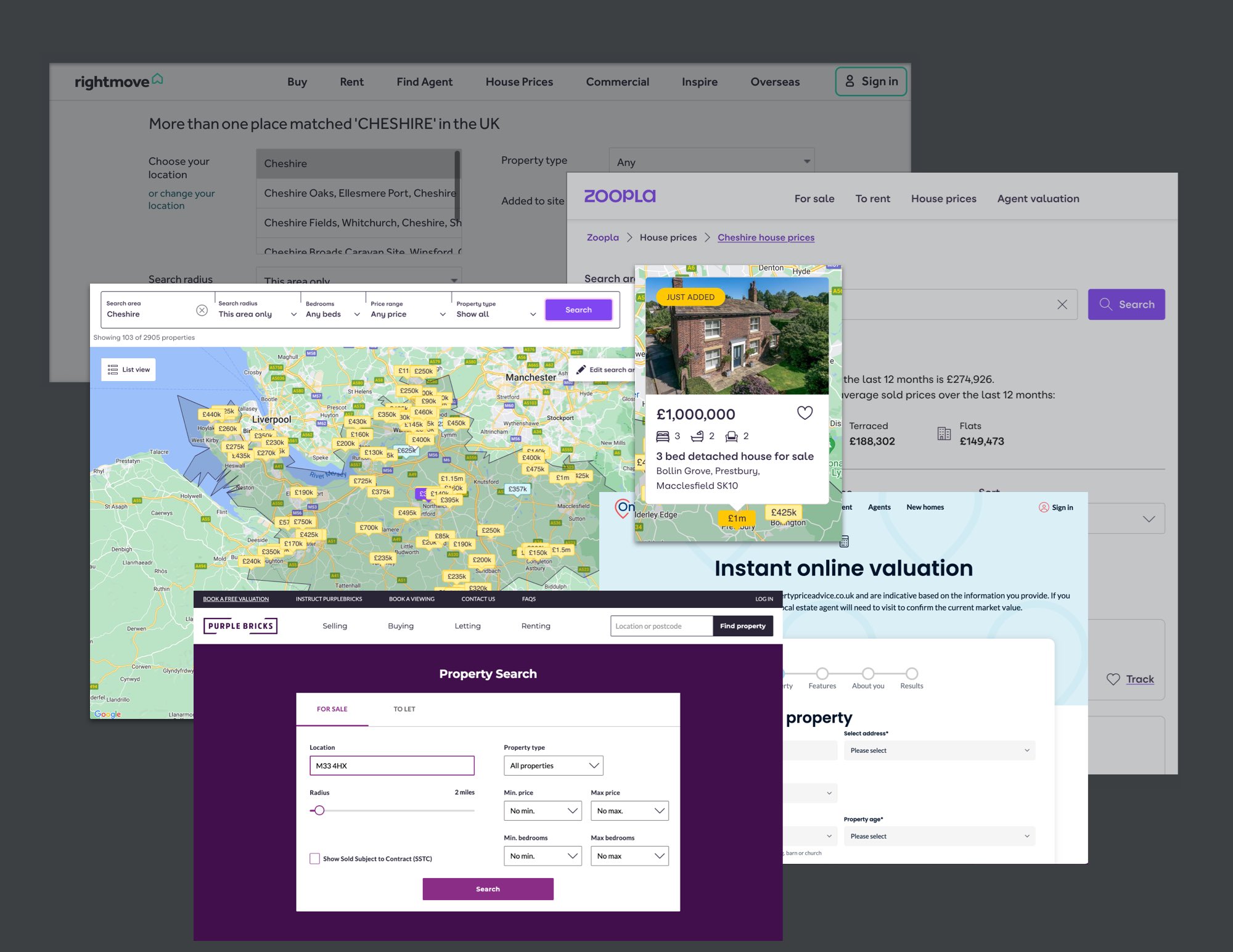The height and width of the screenshot is (952, 1233).
Task: Click or change your location link
Action: [181, 199]
